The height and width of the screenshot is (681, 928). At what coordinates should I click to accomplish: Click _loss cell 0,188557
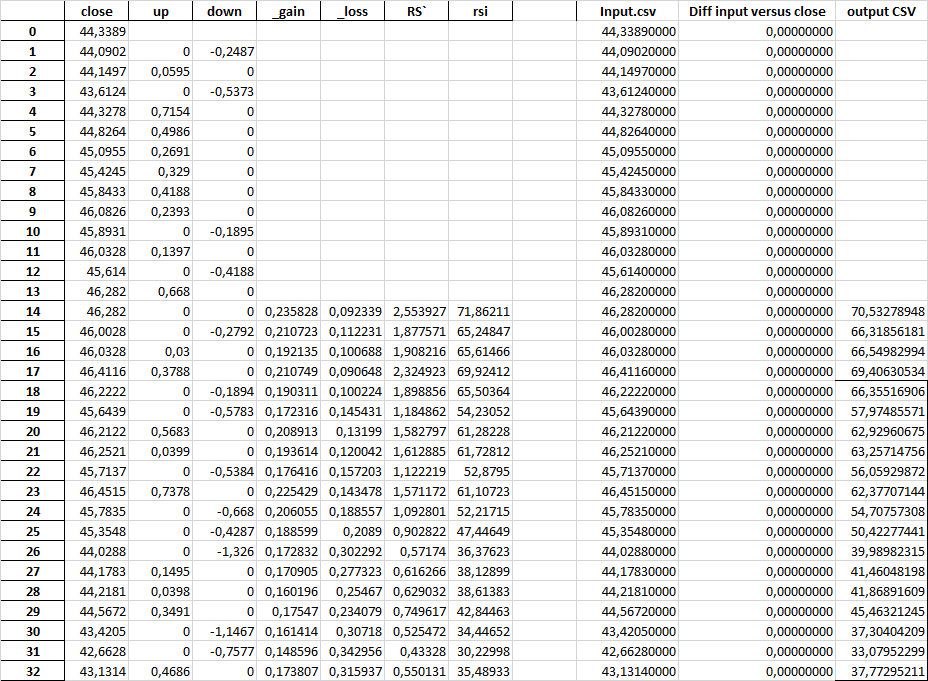pyautogui.click(x=352, y=511)
